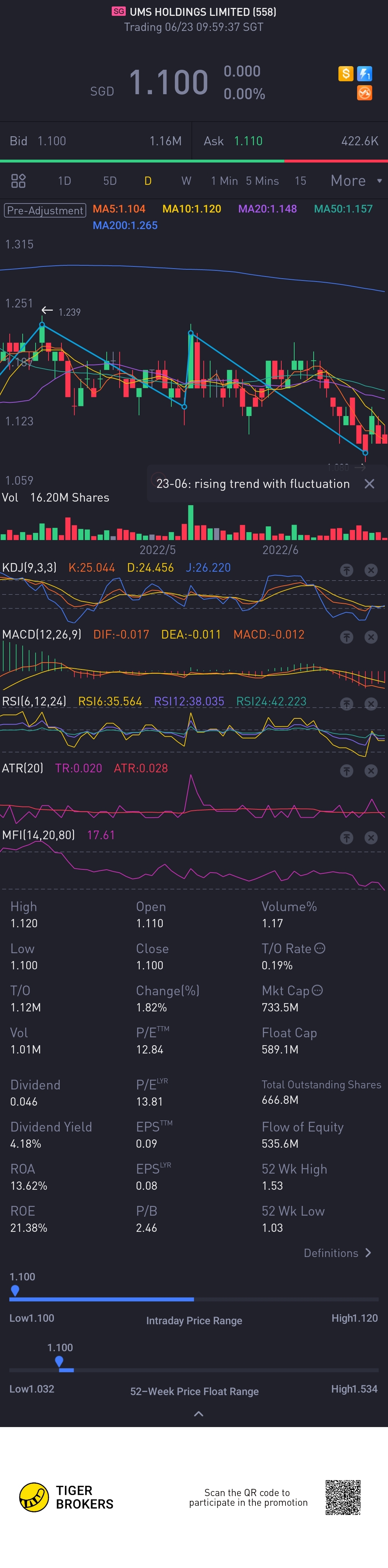Screen dimensions: 388x1568
Task: Tap the Vol 16.20M Shares label
Action: coord(56,497)
